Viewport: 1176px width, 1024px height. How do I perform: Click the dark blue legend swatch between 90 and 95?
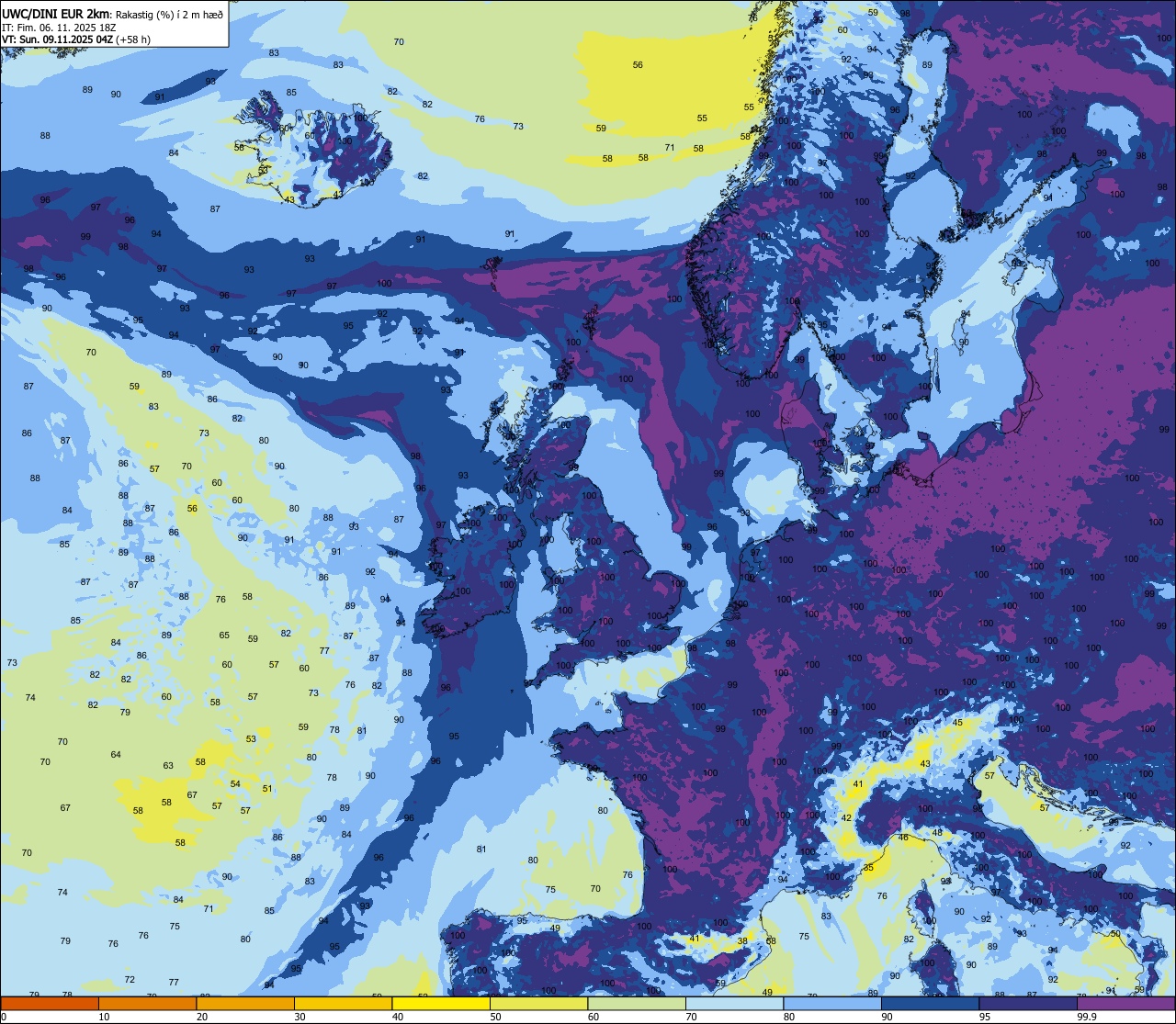[x=931, y=1003]
